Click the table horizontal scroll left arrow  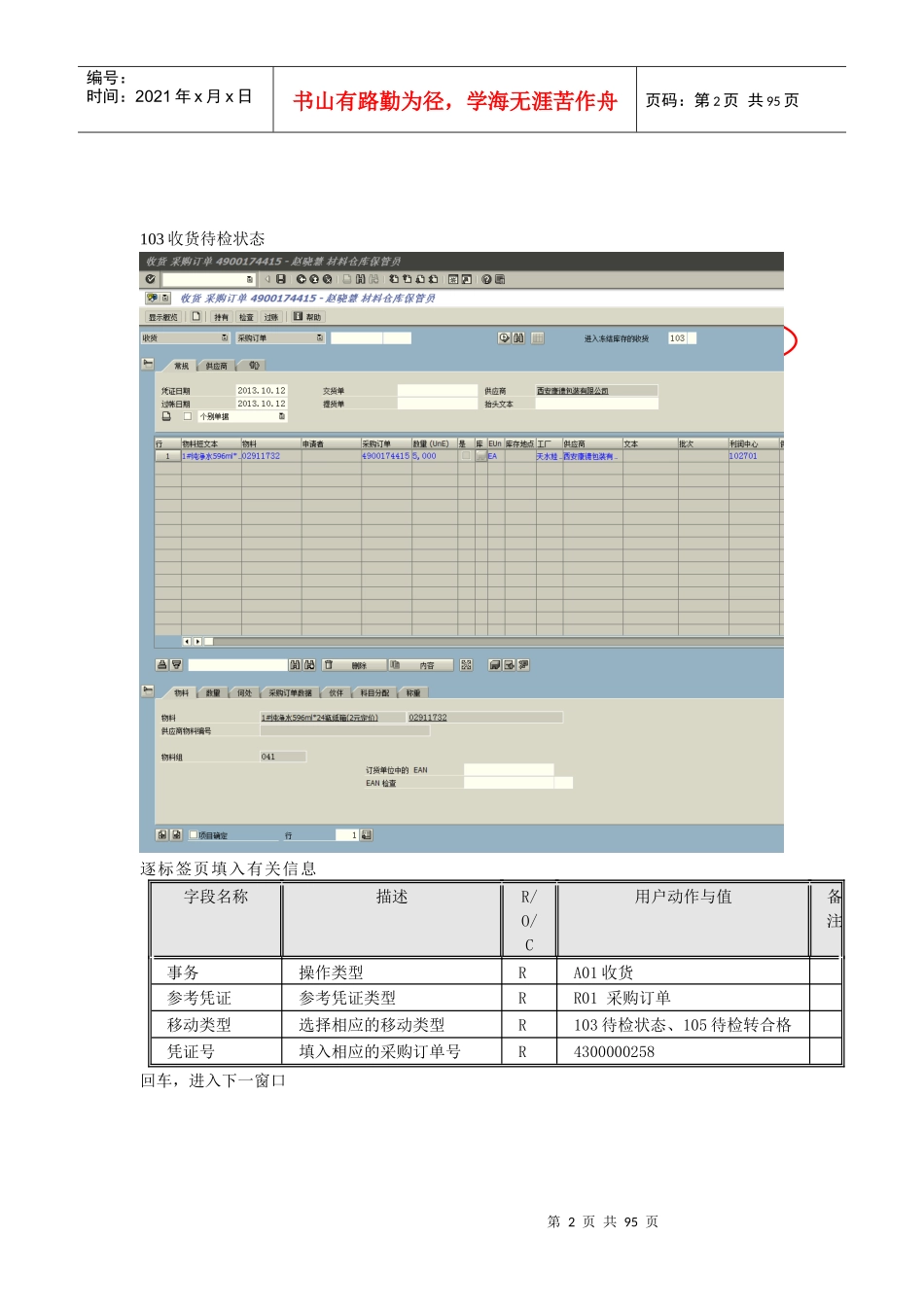(x=187, y=642)
